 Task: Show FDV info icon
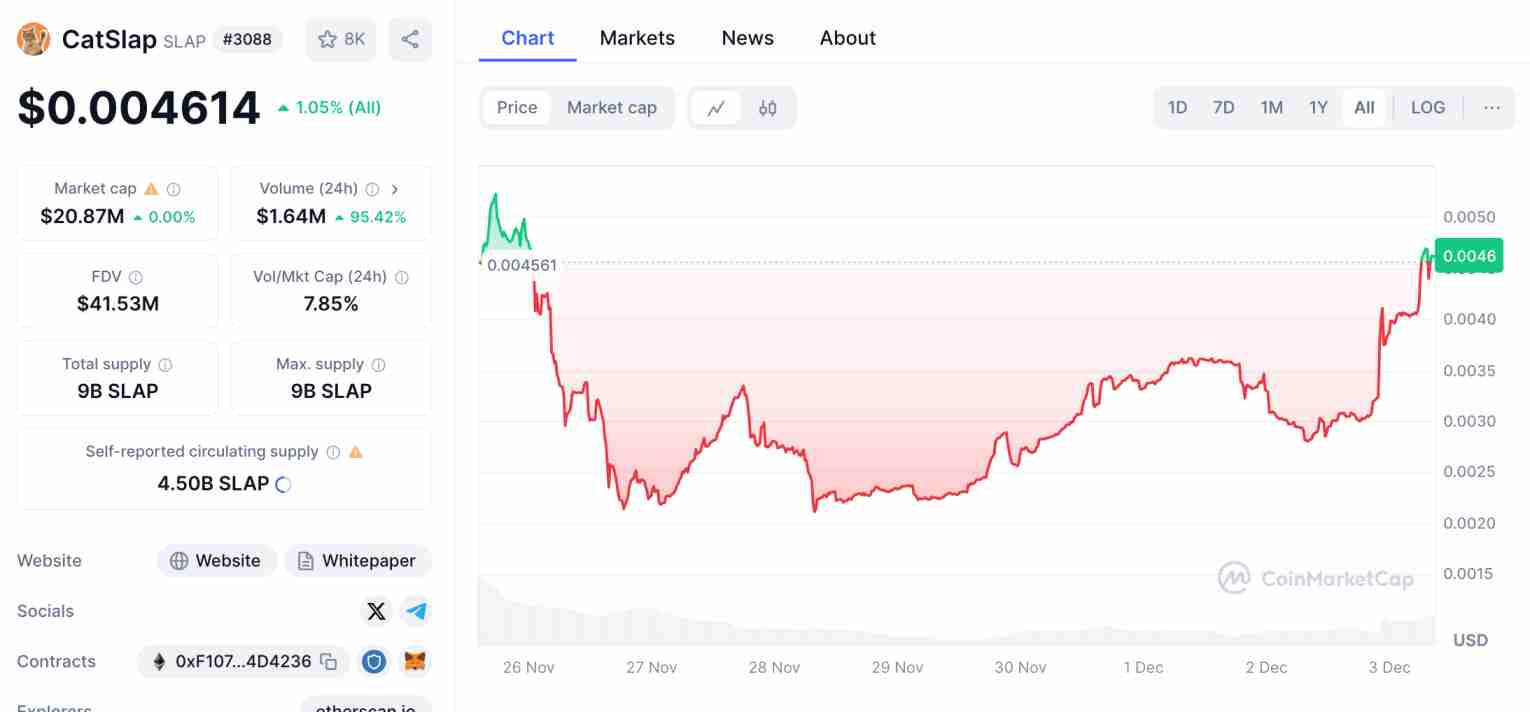pos(135,276)
